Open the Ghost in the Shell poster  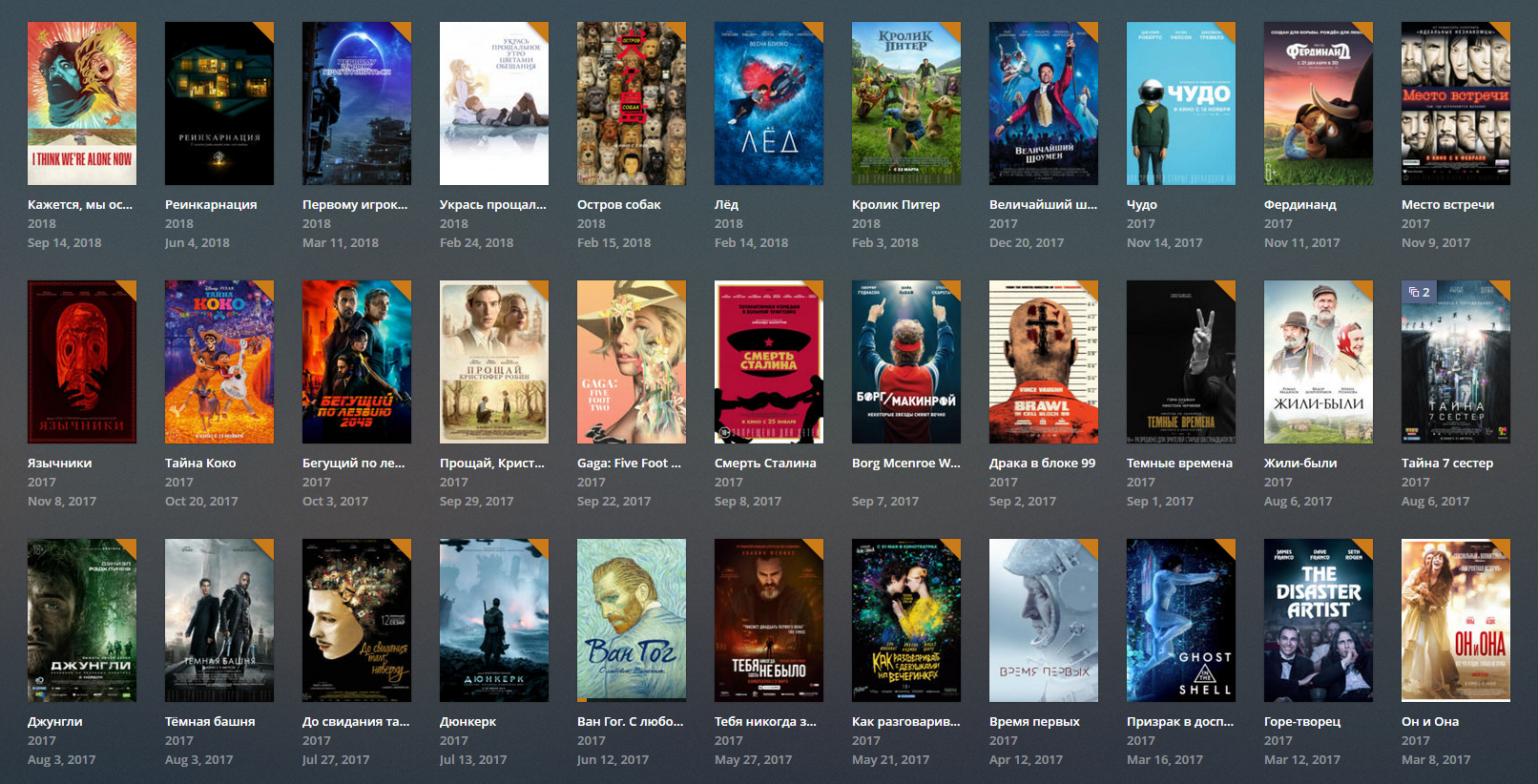(x=1180, y=620)
